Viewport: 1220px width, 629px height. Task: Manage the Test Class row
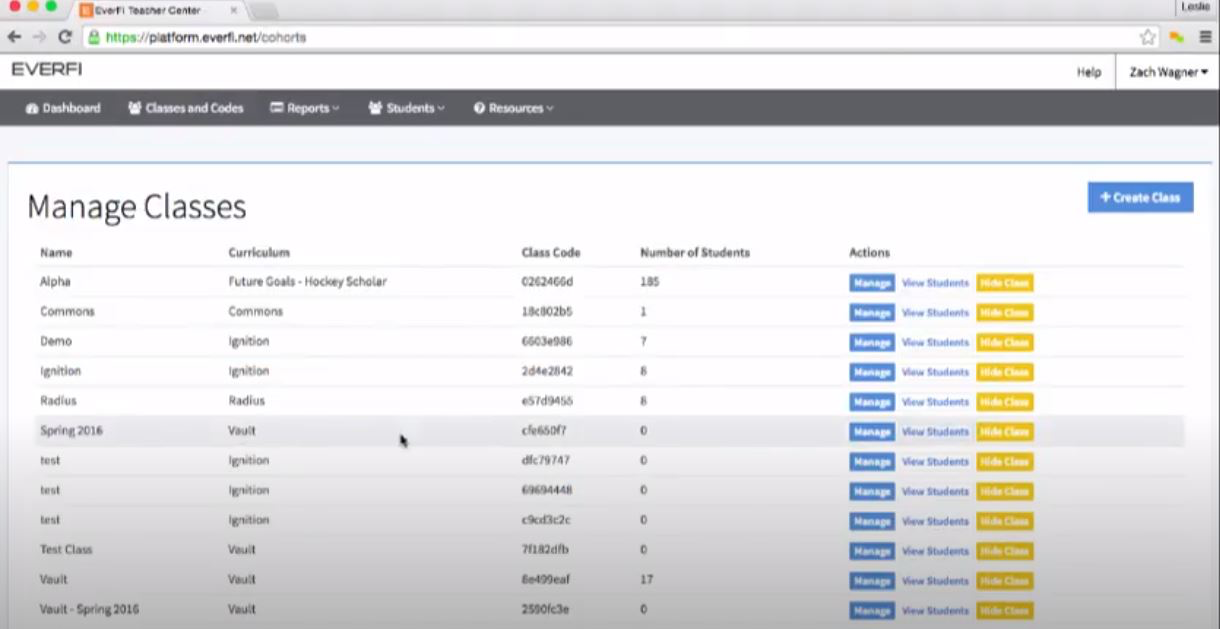point(872,551)
